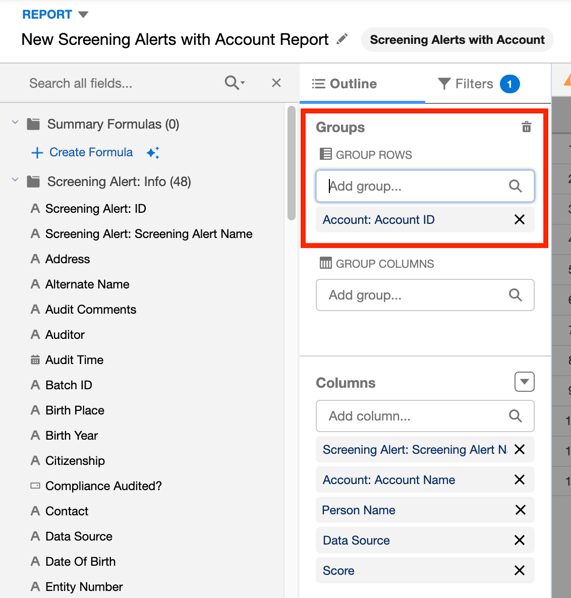Focus Group Columns Add group input
The height and width of the screenshot is (598, 571).
pos(425,295)
